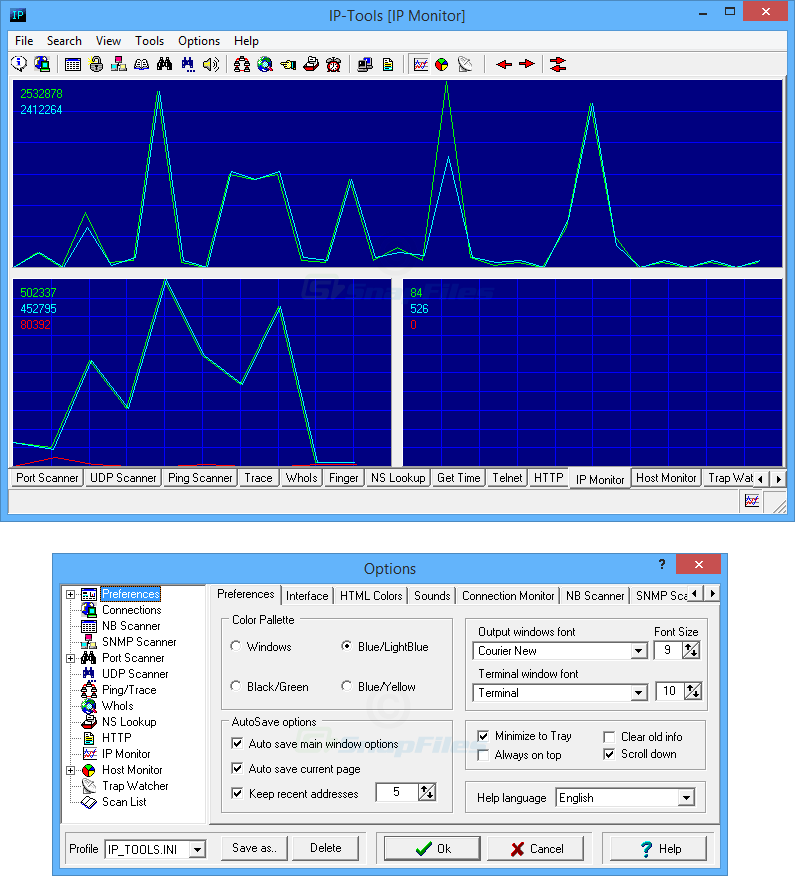Click the open book toolbar icon
The height and width of the screenshot is (876, 795).
tap(141, 64)
